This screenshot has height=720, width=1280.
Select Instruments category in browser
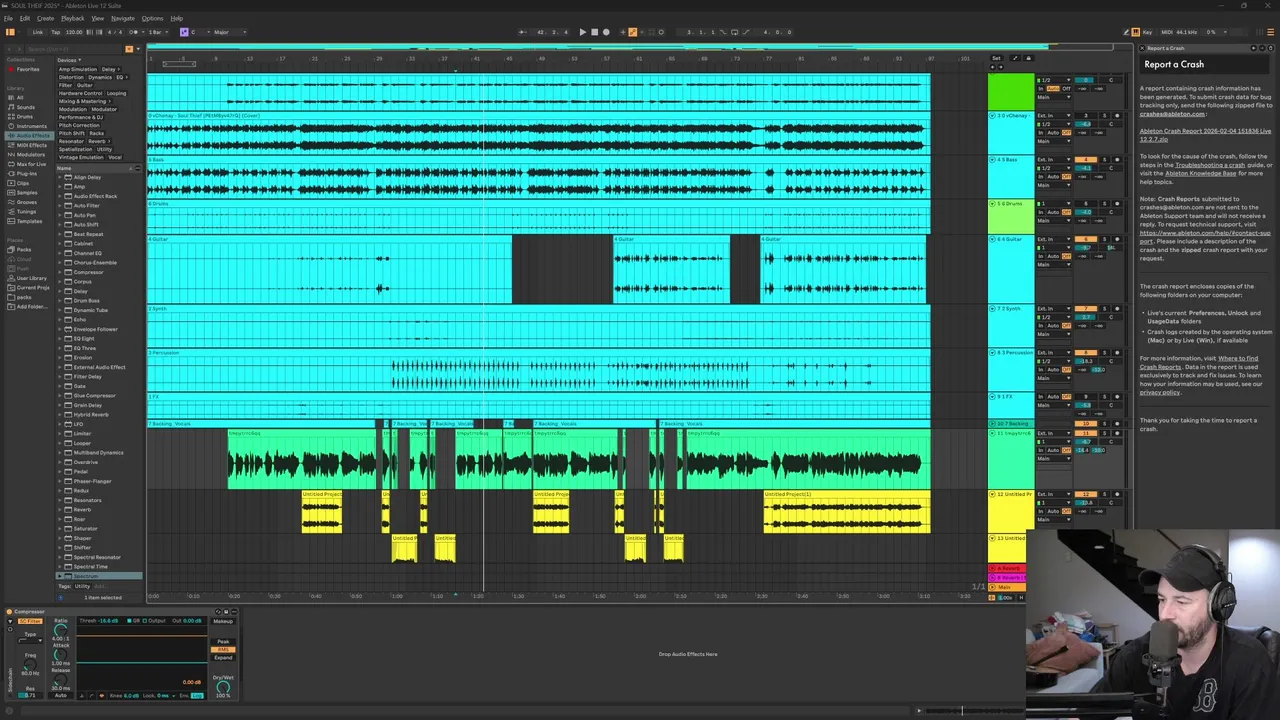(x=30, y=126)
